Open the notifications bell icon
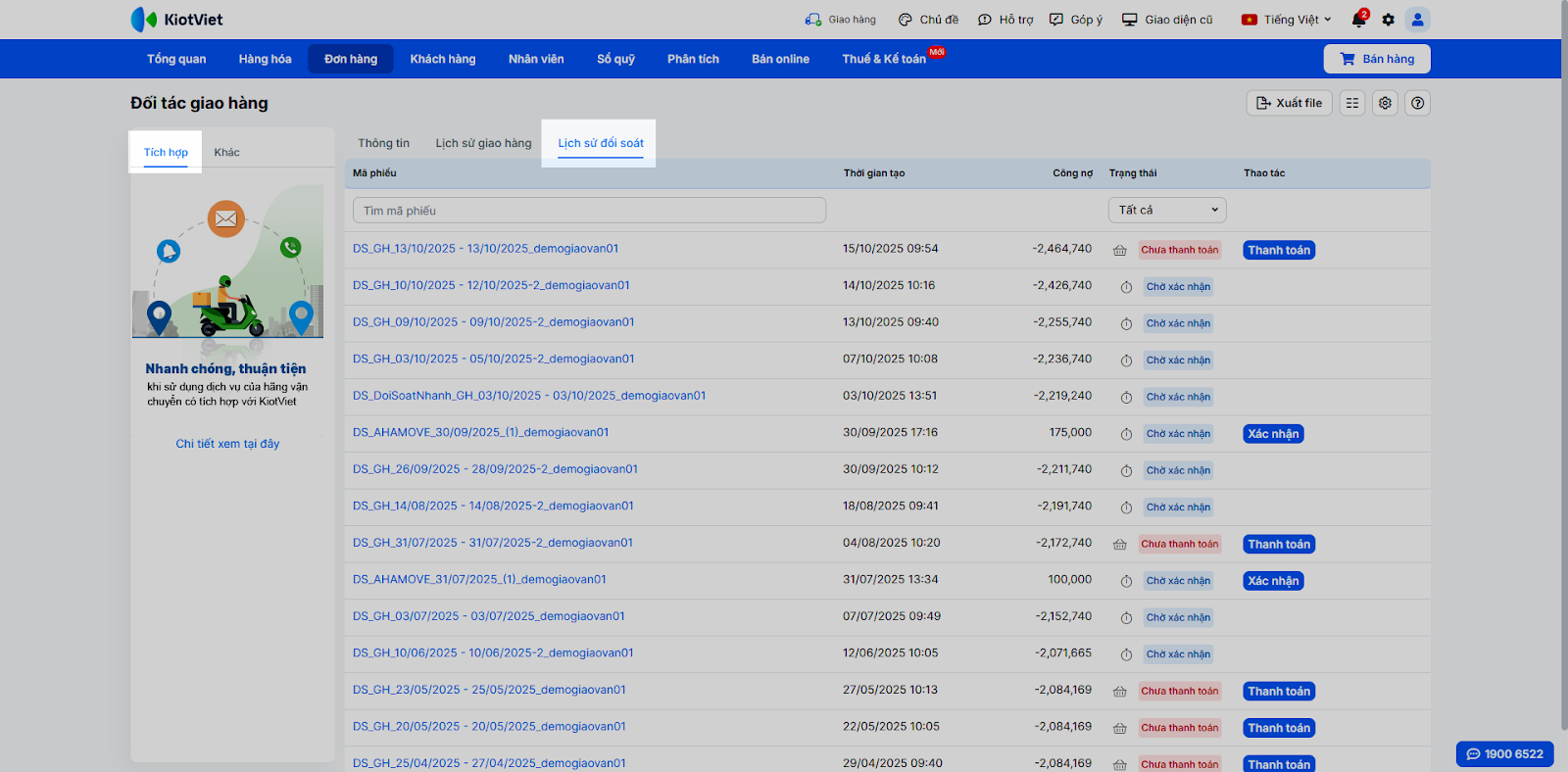The width and height of the screenshot is (1568, 772). point(1358,20)
